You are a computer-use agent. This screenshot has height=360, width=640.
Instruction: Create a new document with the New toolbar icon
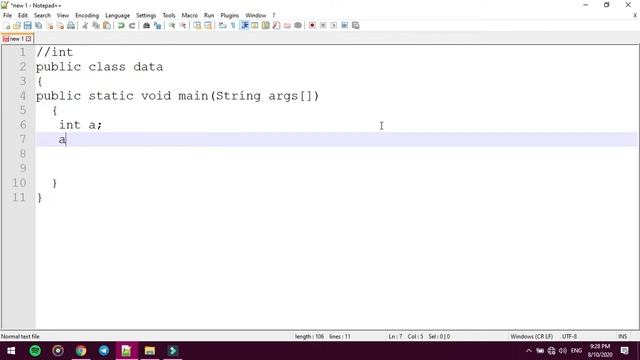click(7, 25)
